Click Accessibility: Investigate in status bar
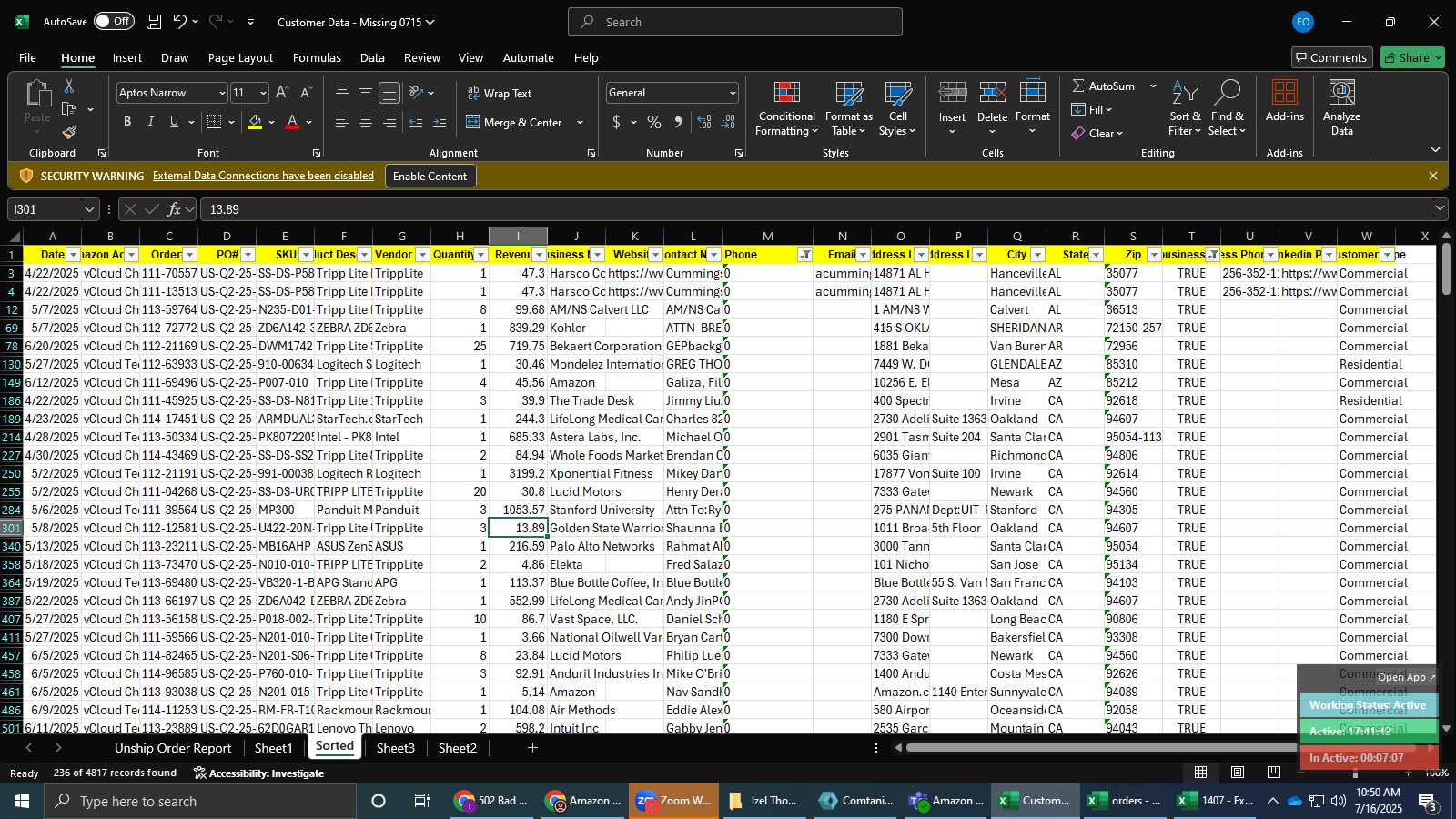 pos(258,773)
